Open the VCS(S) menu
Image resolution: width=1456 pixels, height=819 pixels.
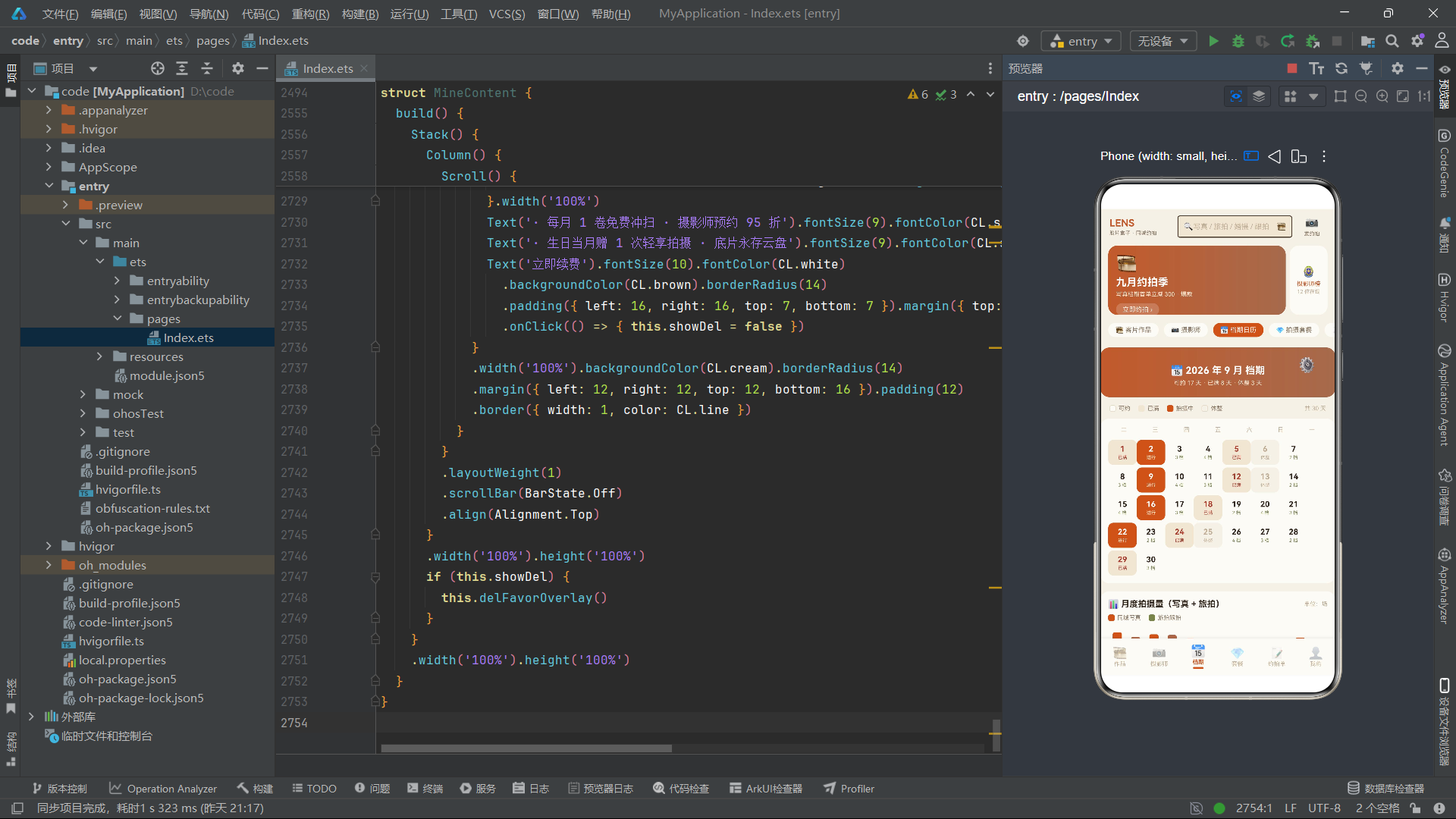pyautogui.click(x=507, y=14)
